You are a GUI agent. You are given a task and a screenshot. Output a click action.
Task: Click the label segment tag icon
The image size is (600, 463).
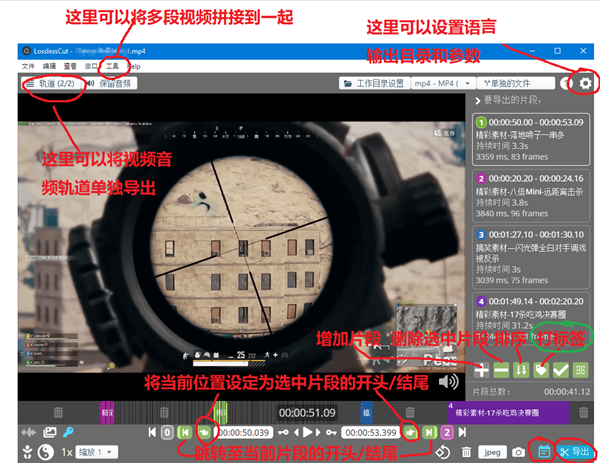(540, 369)
